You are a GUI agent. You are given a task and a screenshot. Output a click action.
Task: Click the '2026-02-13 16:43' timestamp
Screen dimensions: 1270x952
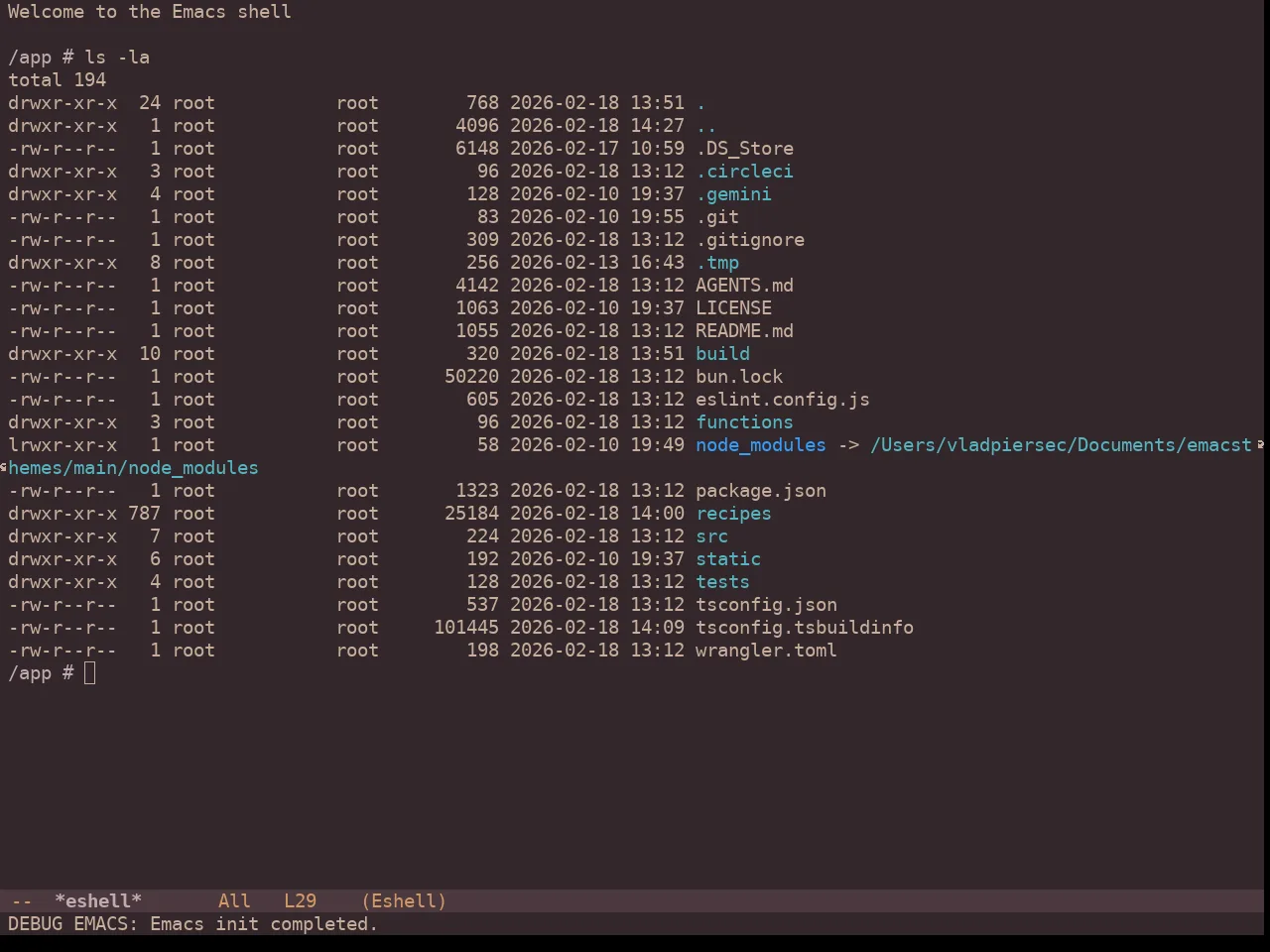[x=597, y=263]
